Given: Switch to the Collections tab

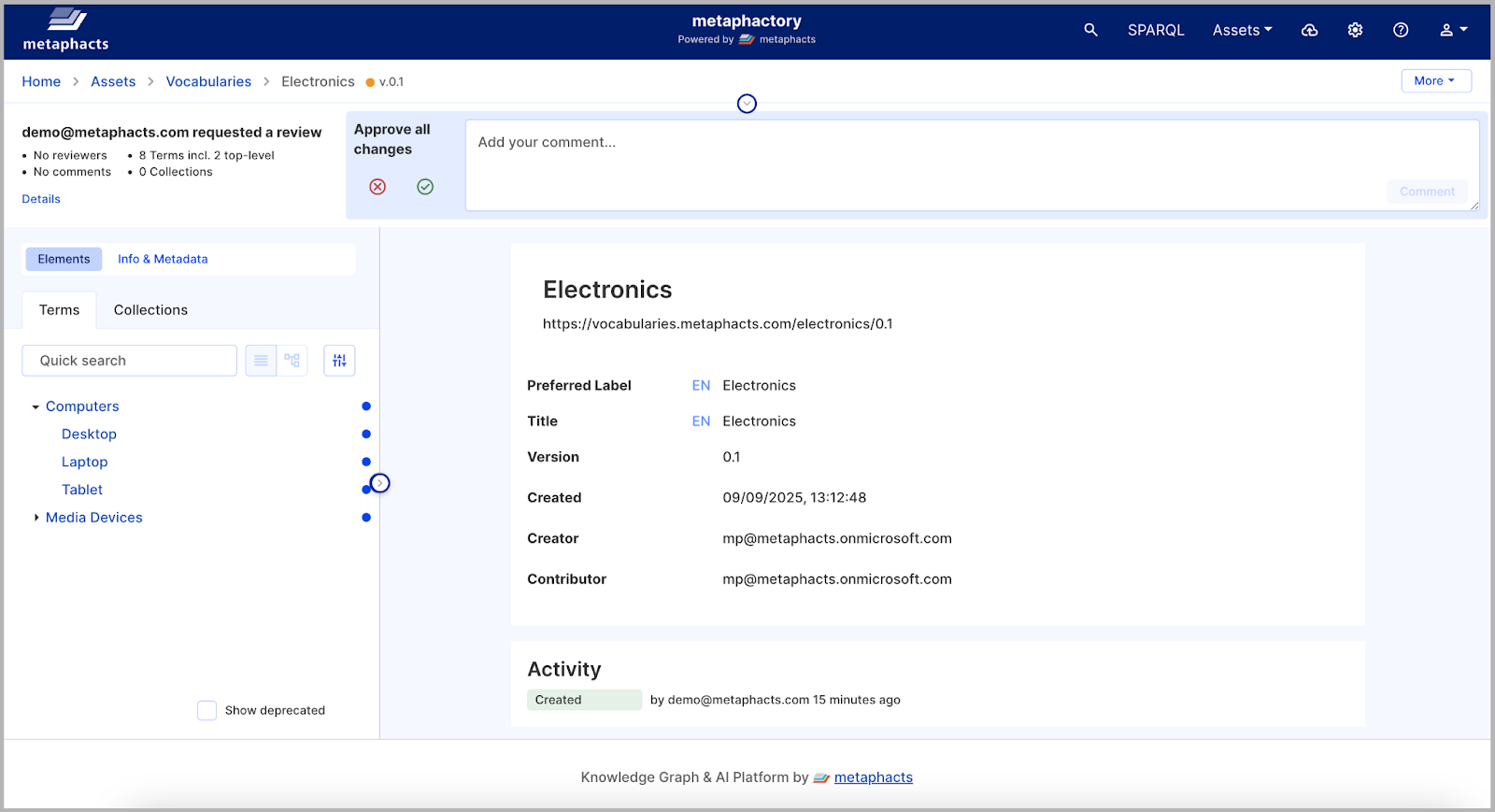Looking at the screenshot, I should (x=150, y=310).
